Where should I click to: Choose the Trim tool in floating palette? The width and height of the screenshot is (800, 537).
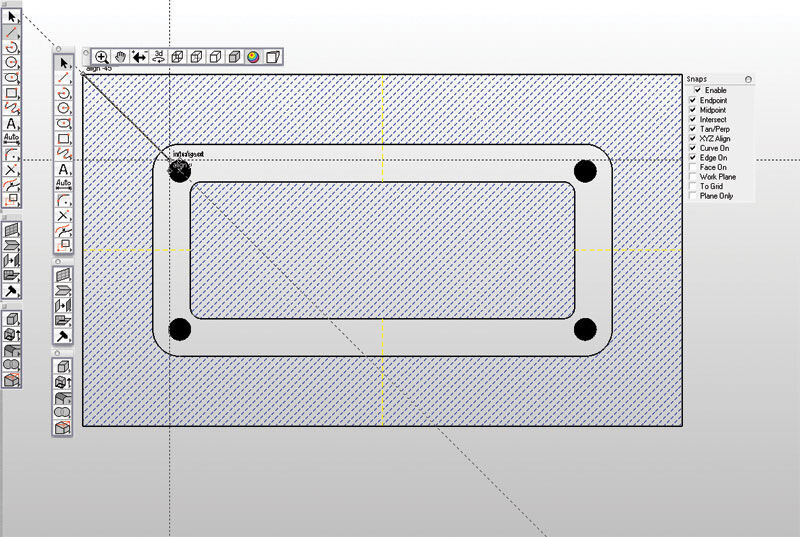click(x=63, y=215)
